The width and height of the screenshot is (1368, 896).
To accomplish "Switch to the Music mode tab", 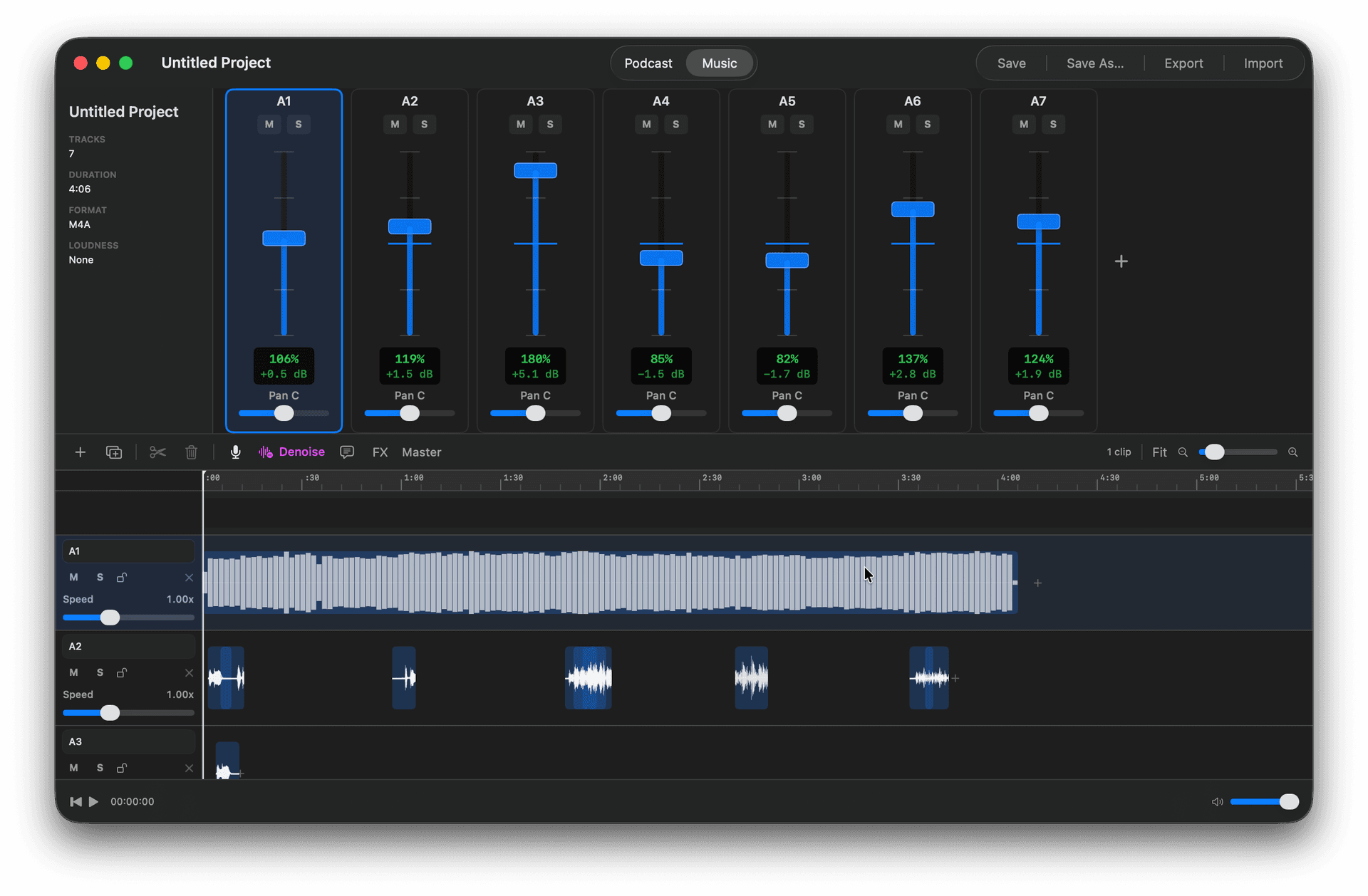I will [719, 63].
